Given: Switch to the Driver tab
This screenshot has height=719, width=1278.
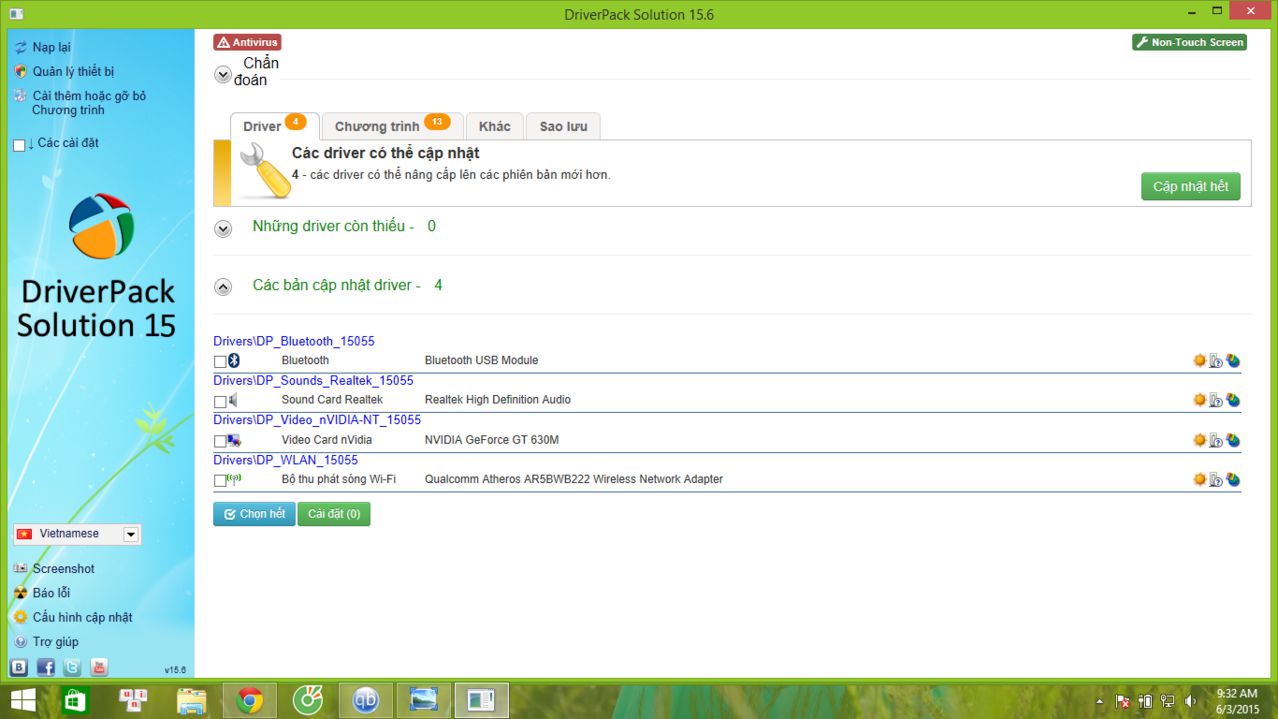Looking at the screenshot, I should pos(275,126).
